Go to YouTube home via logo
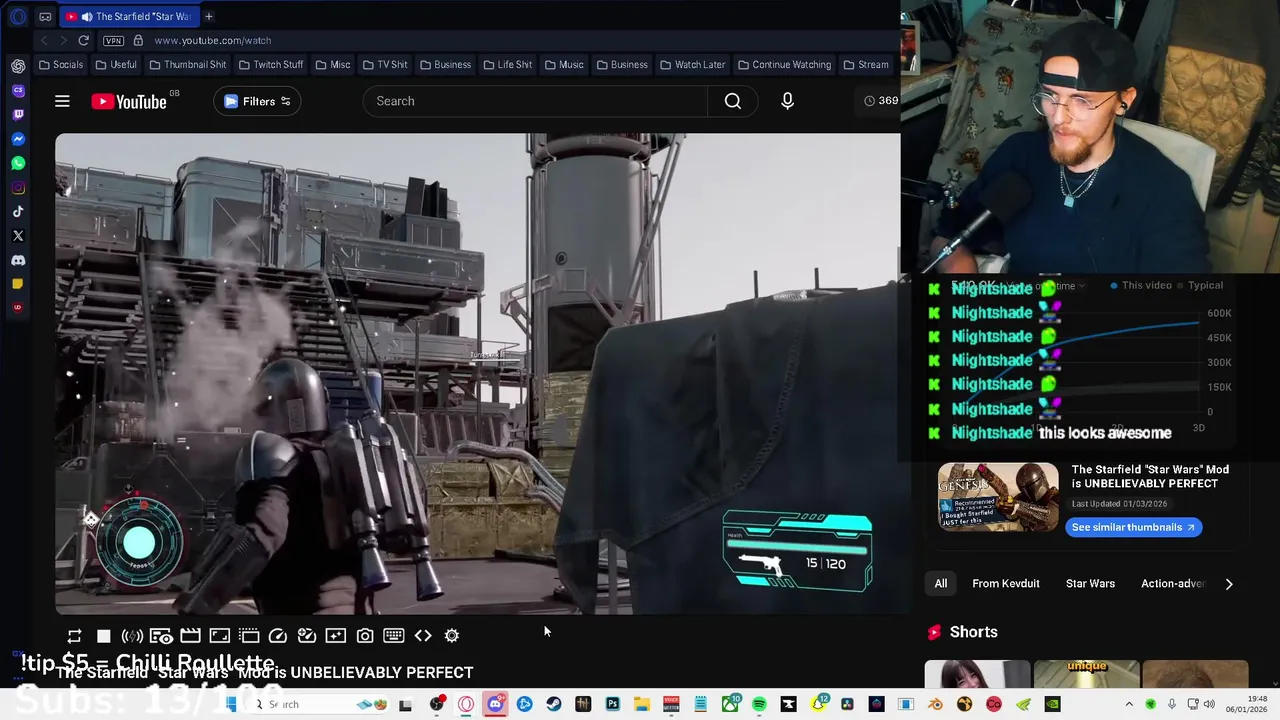 point(129,101)
